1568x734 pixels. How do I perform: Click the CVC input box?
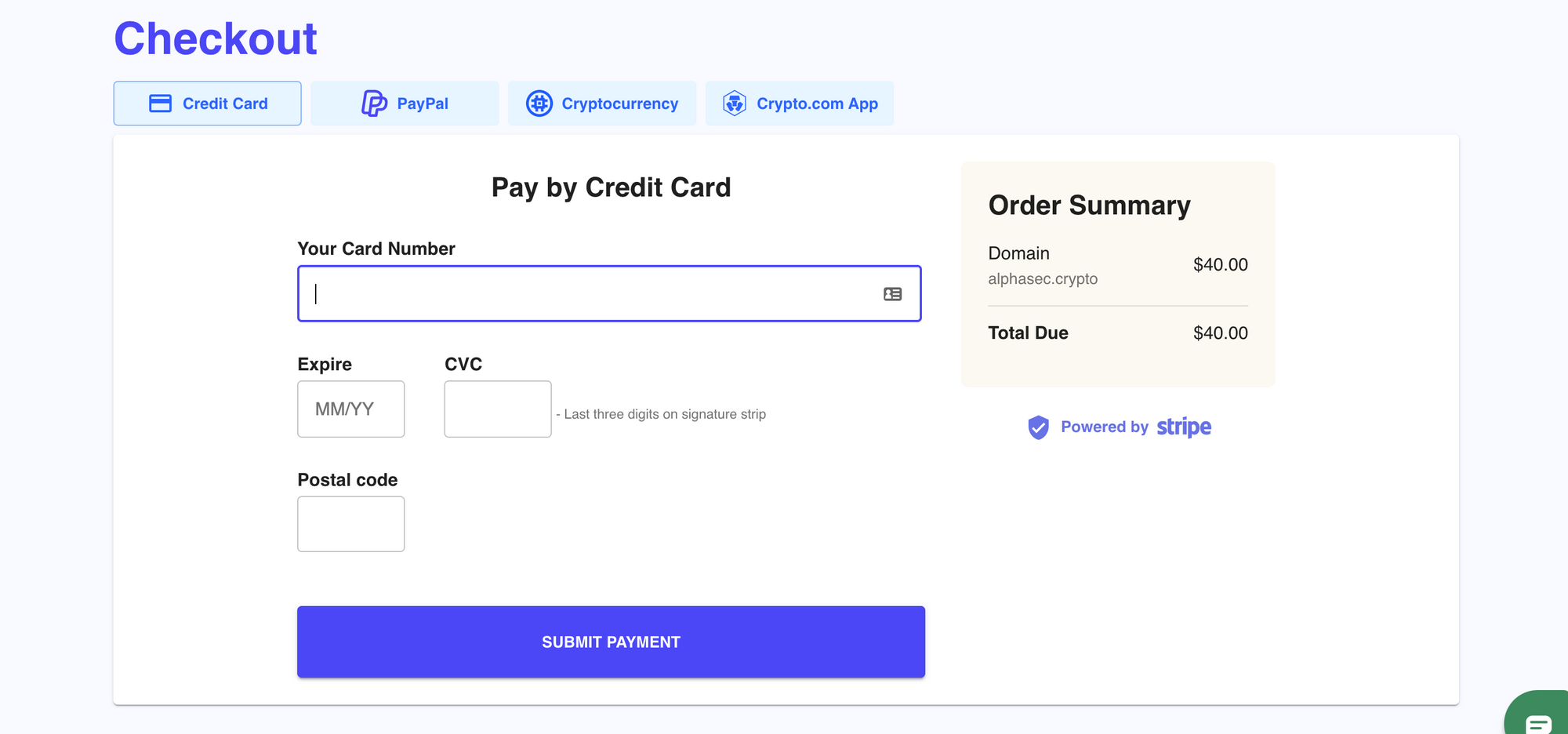(x=497, y=409)
